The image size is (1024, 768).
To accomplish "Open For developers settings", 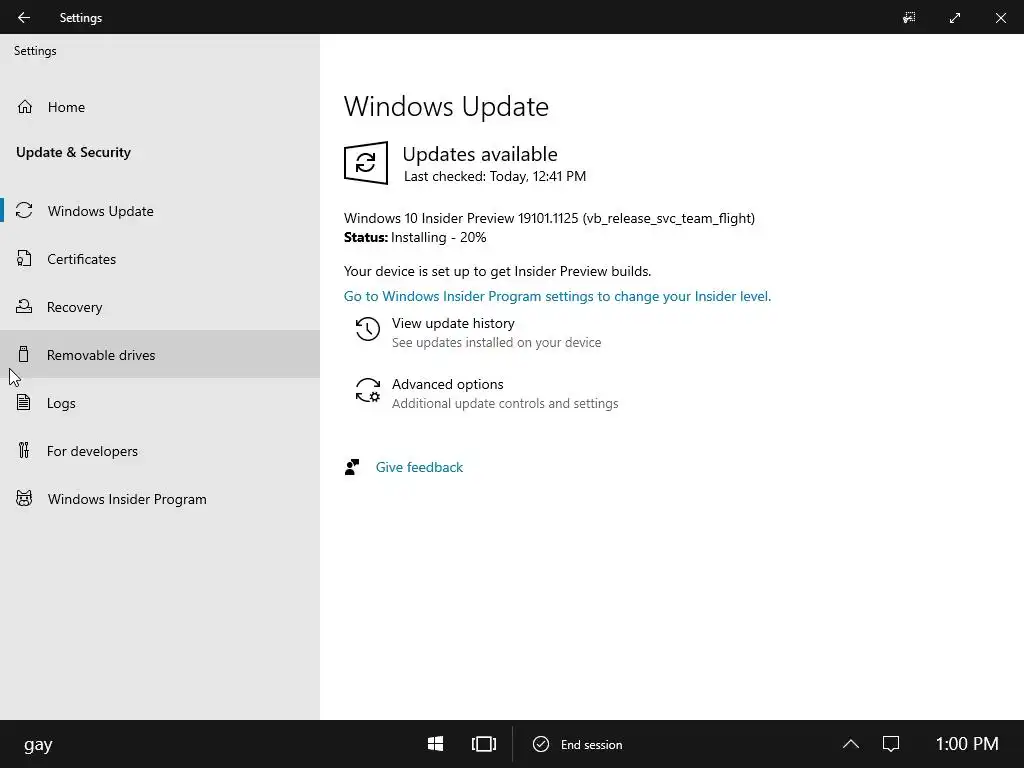I will tap(160, 451).
